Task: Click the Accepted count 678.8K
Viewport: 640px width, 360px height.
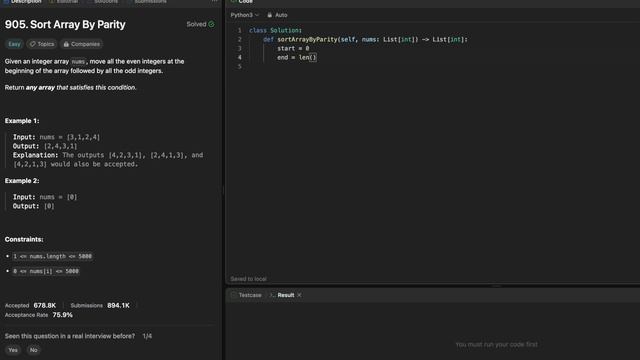Action: tap(45, 305)
